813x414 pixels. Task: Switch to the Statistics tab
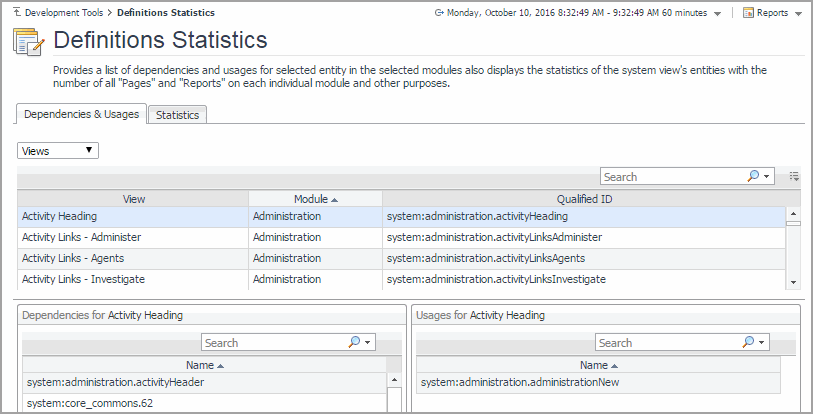point(177,115)
